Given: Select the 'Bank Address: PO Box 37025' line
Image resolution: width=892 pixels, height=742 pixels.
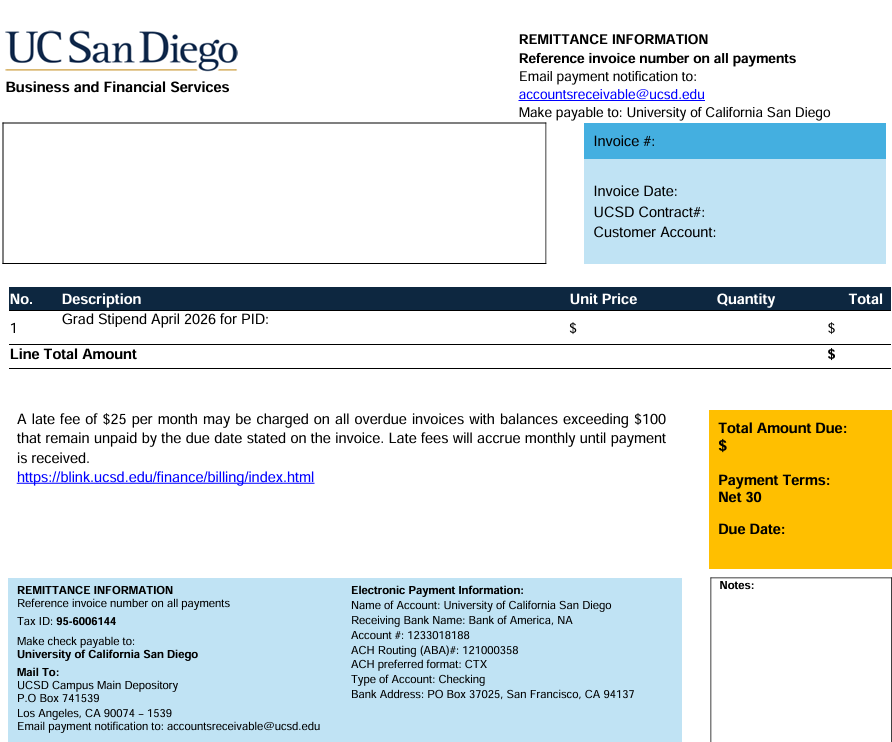Looking at the screenshot, I should (x=493, y=694).
